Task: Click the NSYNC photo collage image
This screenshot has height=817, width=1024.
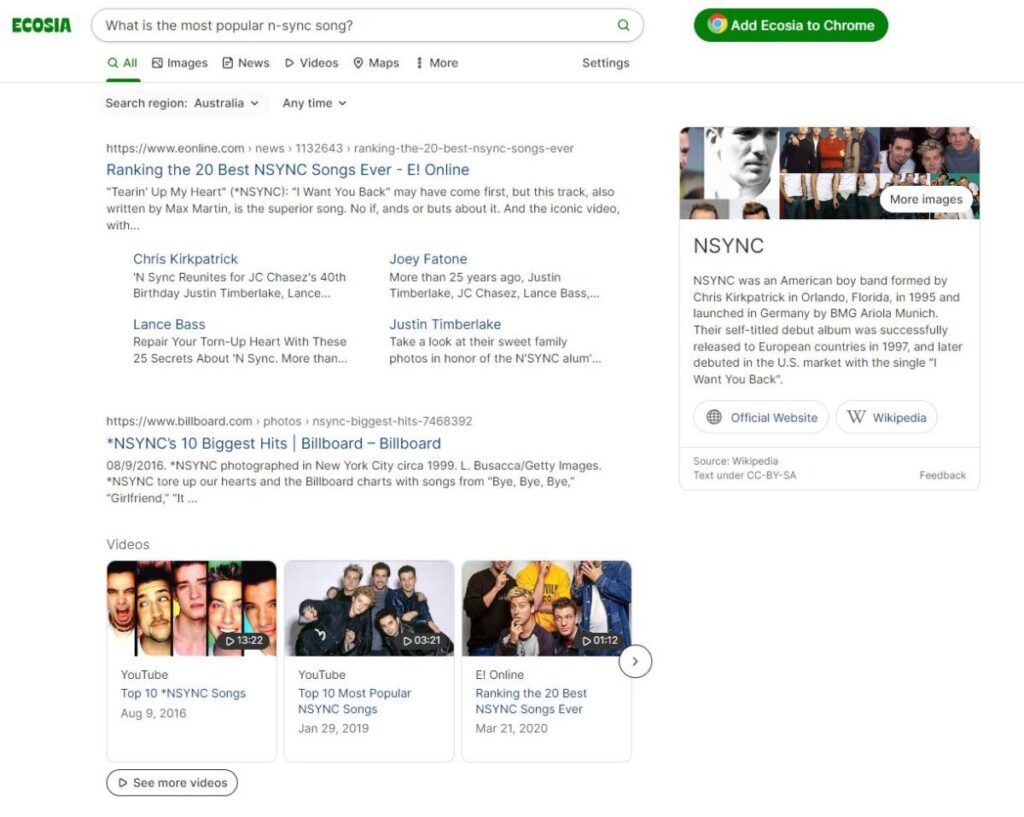Action: pyautogui.click(x=829, y=173)
